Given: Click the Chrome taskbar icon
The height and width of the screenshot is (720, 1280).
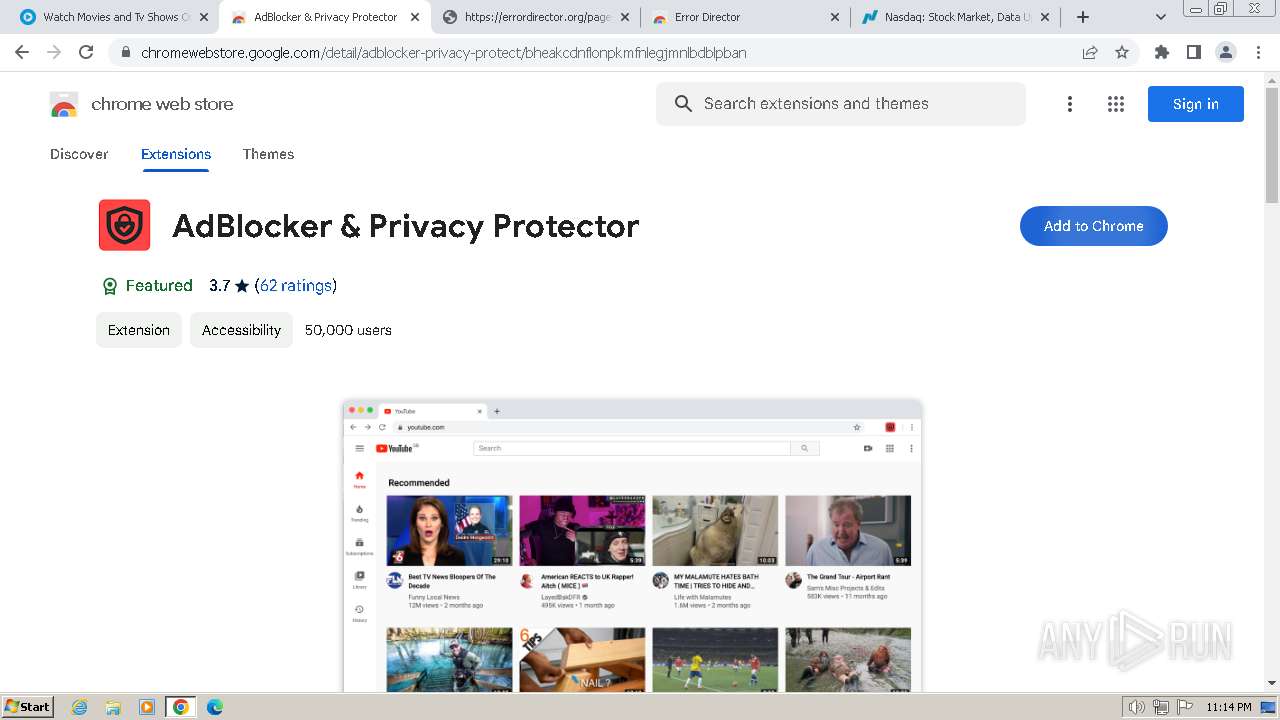Looking at the screenshot, I should (181, 707).
